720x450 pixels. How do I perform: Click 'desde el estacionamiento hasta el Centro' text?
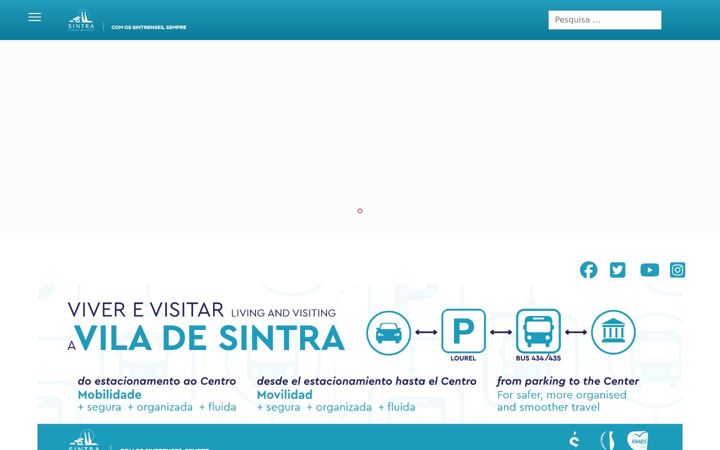tap(366, 381)
